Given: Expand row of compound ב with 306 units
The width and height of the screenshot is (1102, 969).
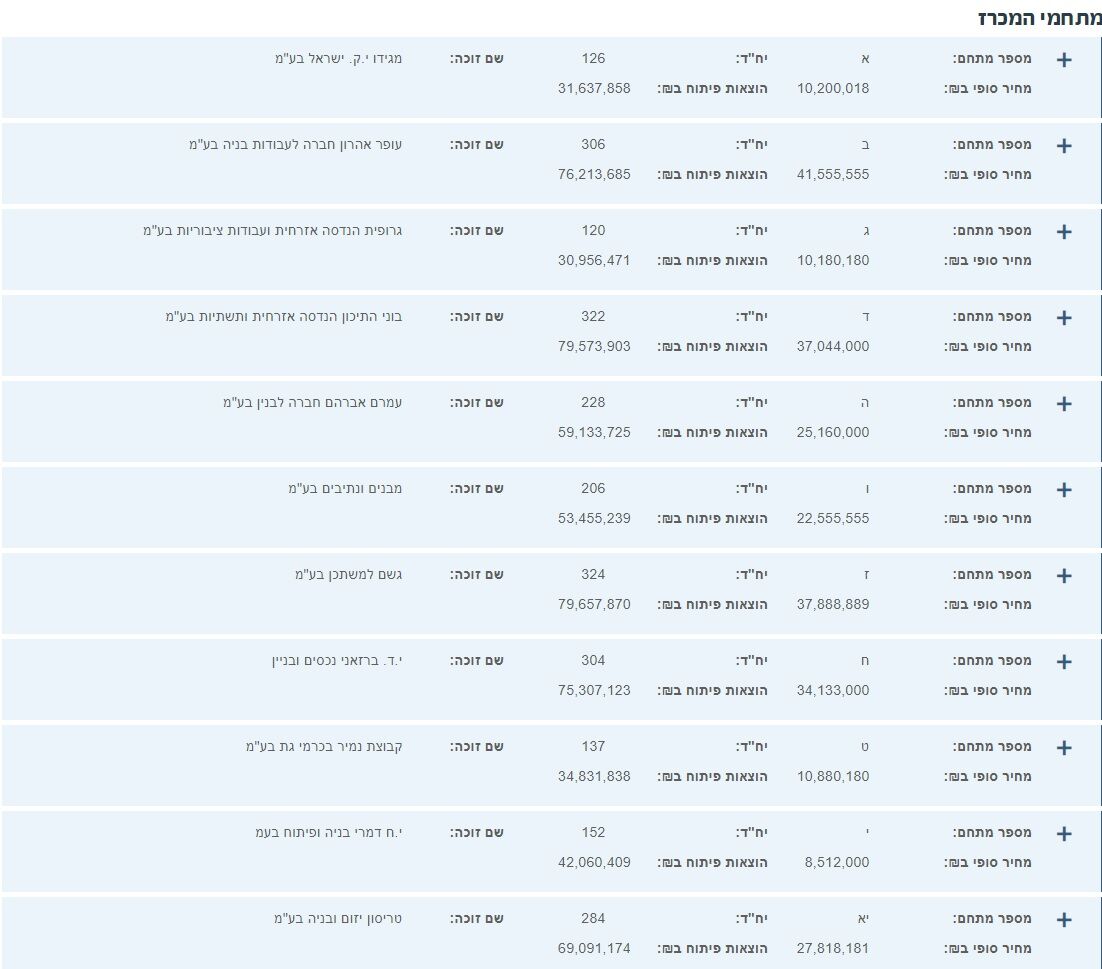Looking at the screenshot, I should tap(1064, 146).
